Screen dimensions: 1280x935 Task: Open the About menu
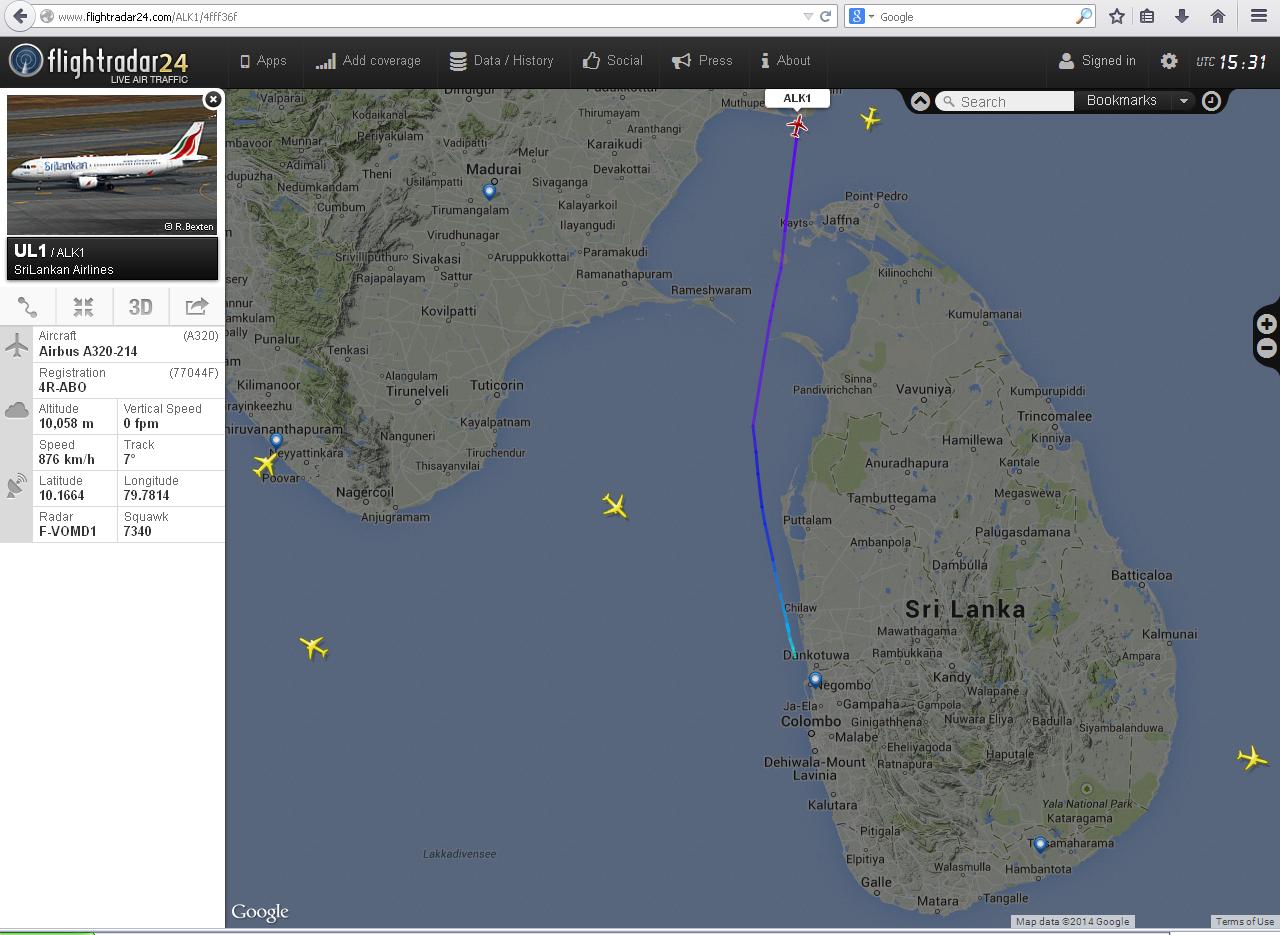coord(785,61)
